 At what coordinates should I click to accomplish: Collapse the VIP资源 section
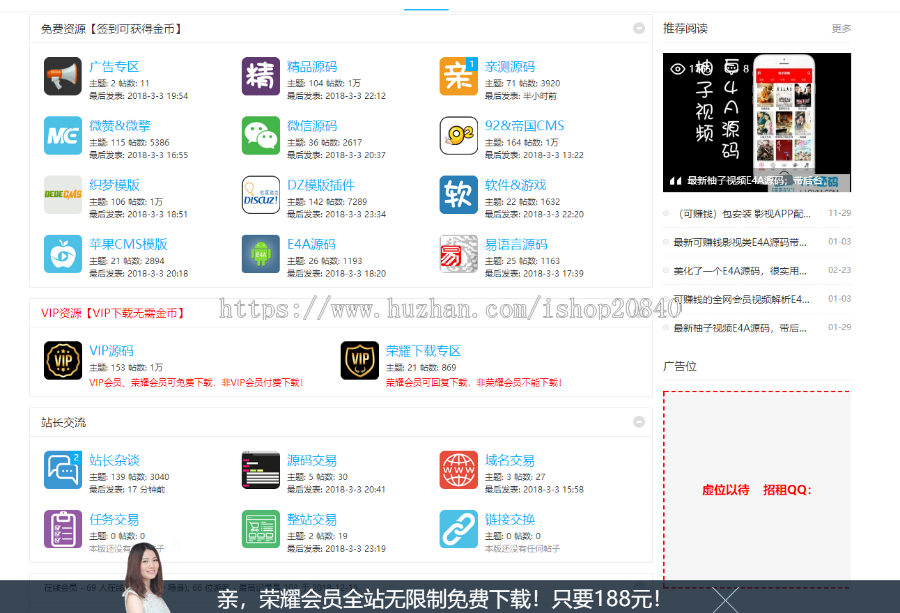(639, 313)
